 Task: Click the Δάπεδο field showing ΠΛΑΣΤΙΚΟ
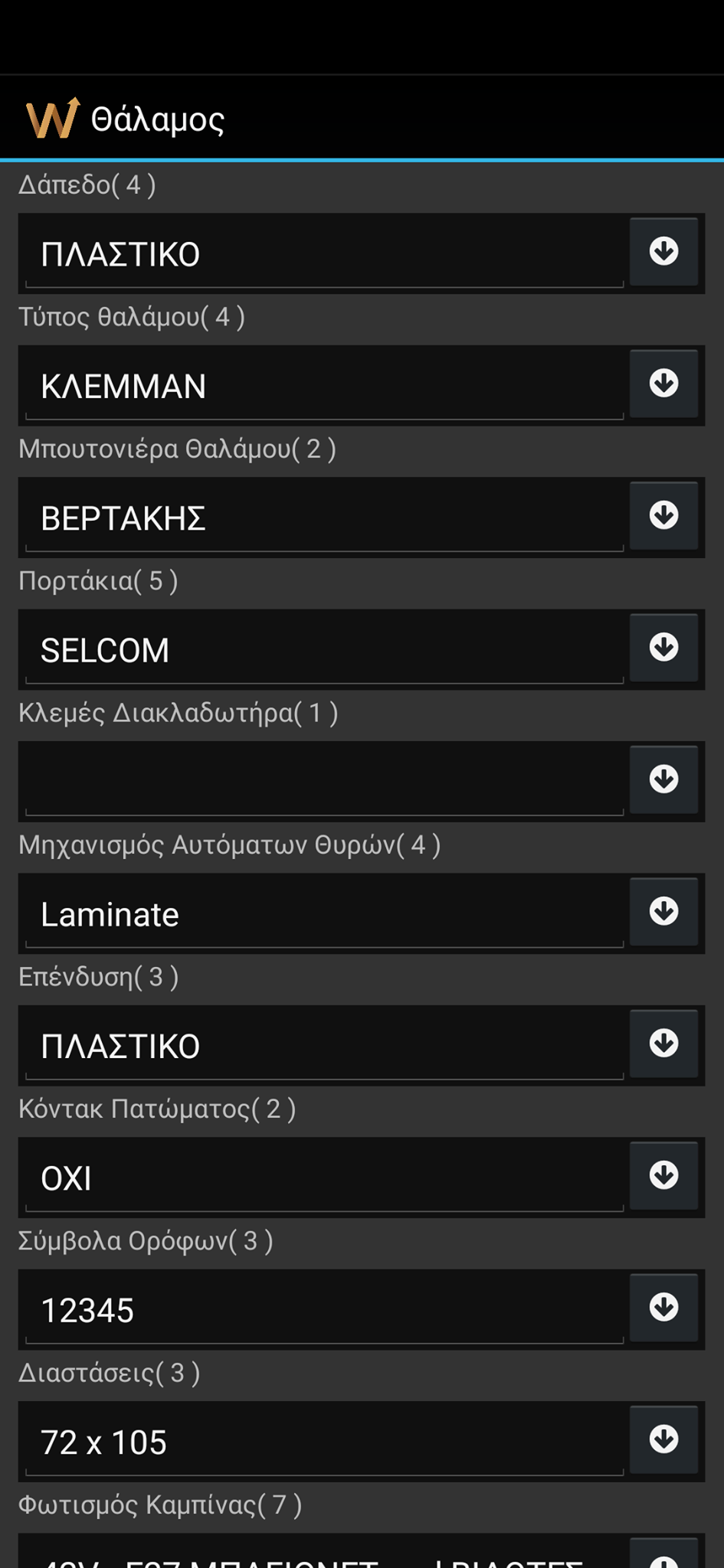[323, 253]
